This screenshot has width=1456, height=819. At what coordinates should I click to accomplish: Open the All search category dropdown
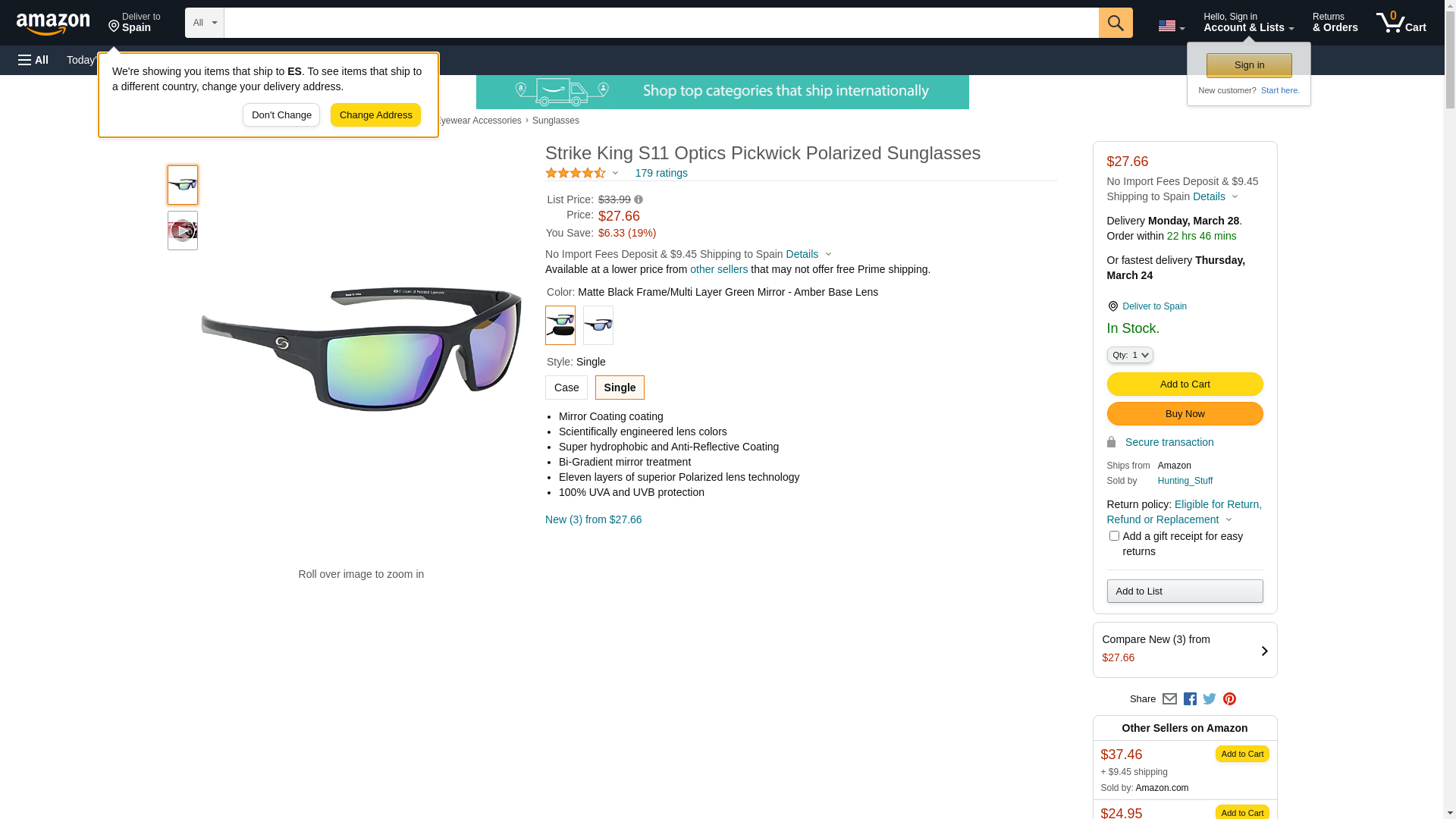pos(204,23)
